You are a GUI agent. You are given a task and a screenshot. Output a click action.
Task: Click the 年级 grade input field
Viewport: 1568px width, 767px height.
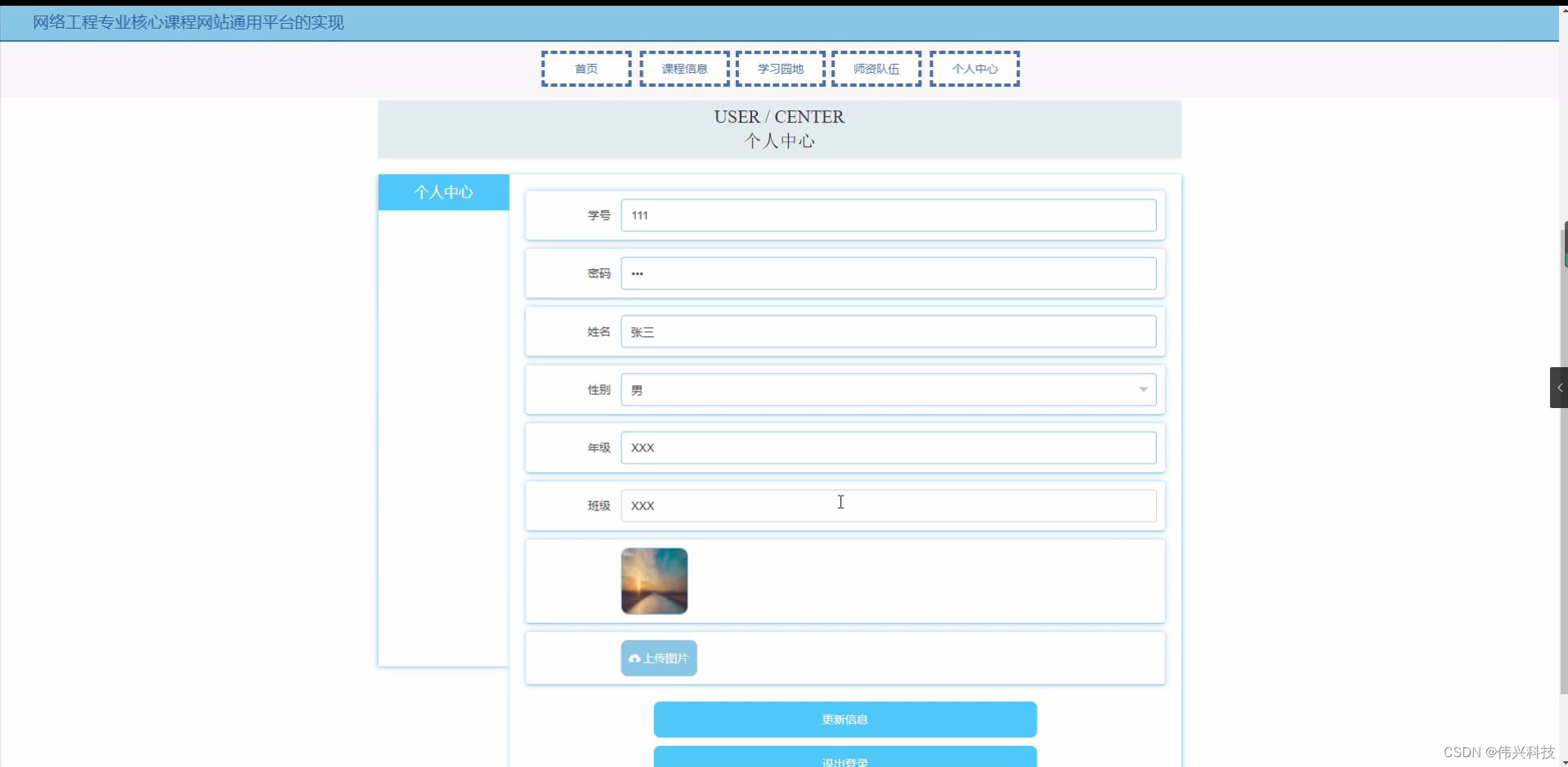pos(889,447)
